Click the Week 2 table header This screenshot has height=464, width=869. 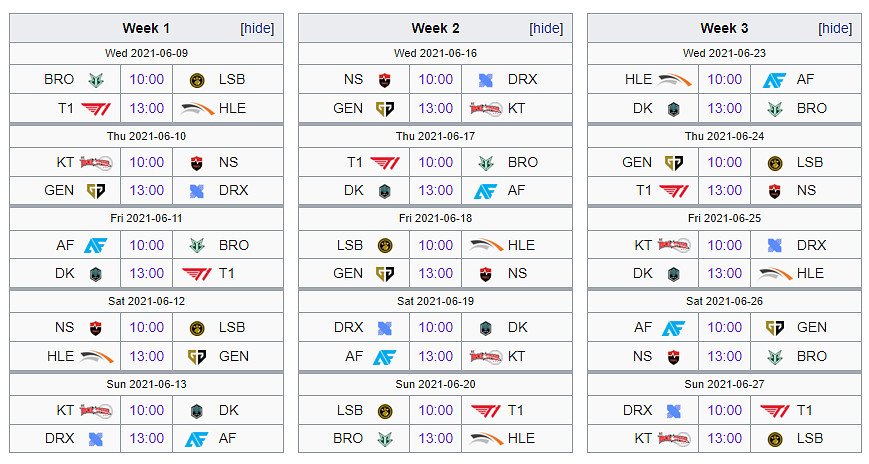tap(435, 28)
